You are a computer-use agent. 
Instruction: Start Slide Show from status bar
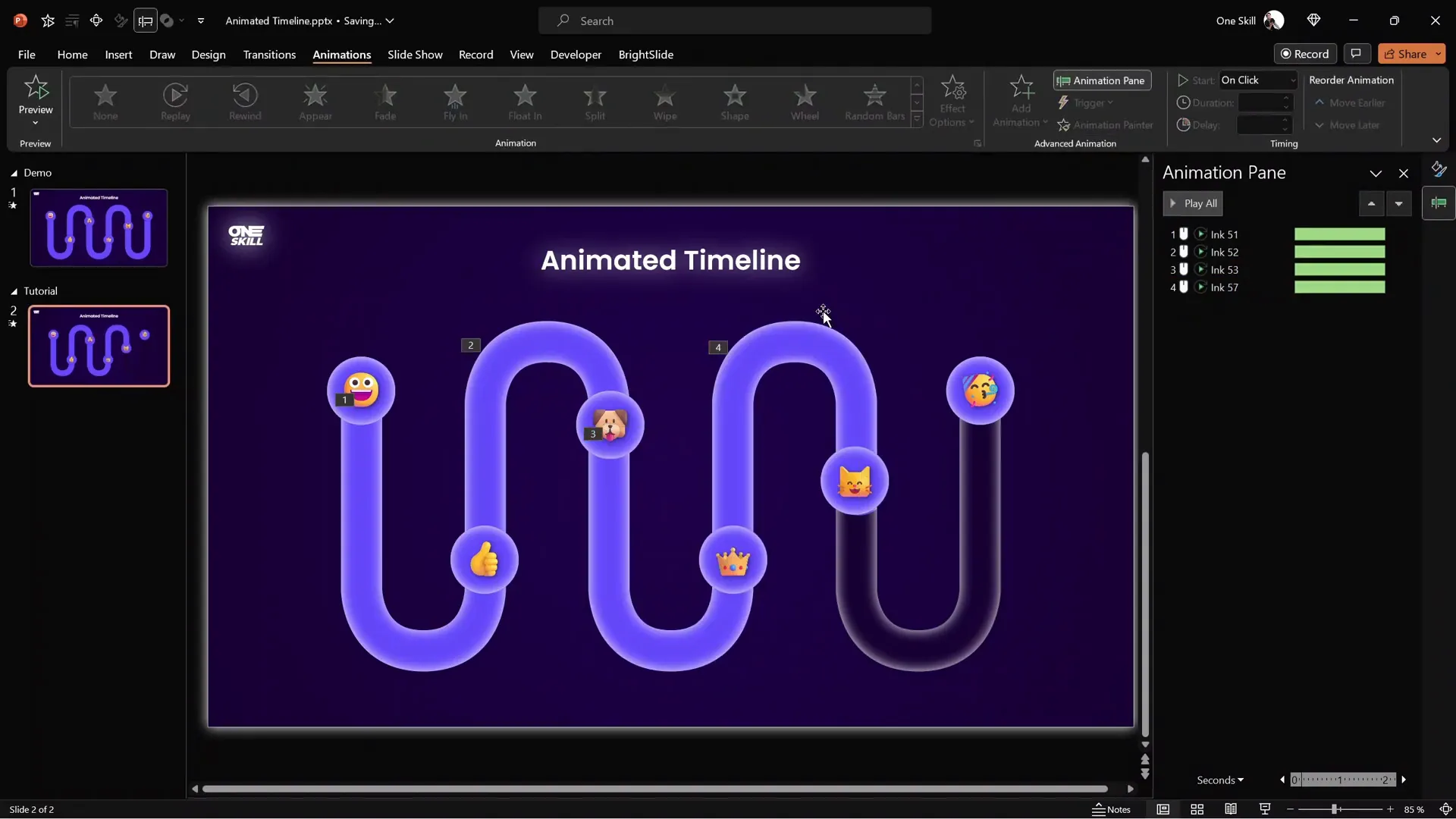tap(1265, 809)
